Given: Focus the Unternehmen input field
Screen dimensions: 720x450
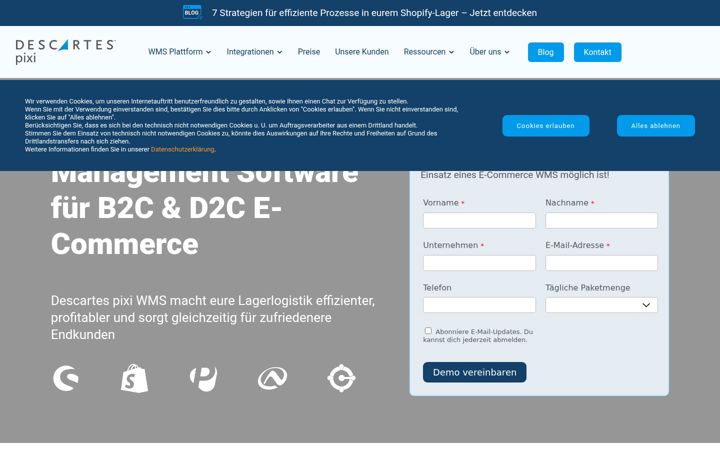Looking at the screenshot, I should [479, 263].
